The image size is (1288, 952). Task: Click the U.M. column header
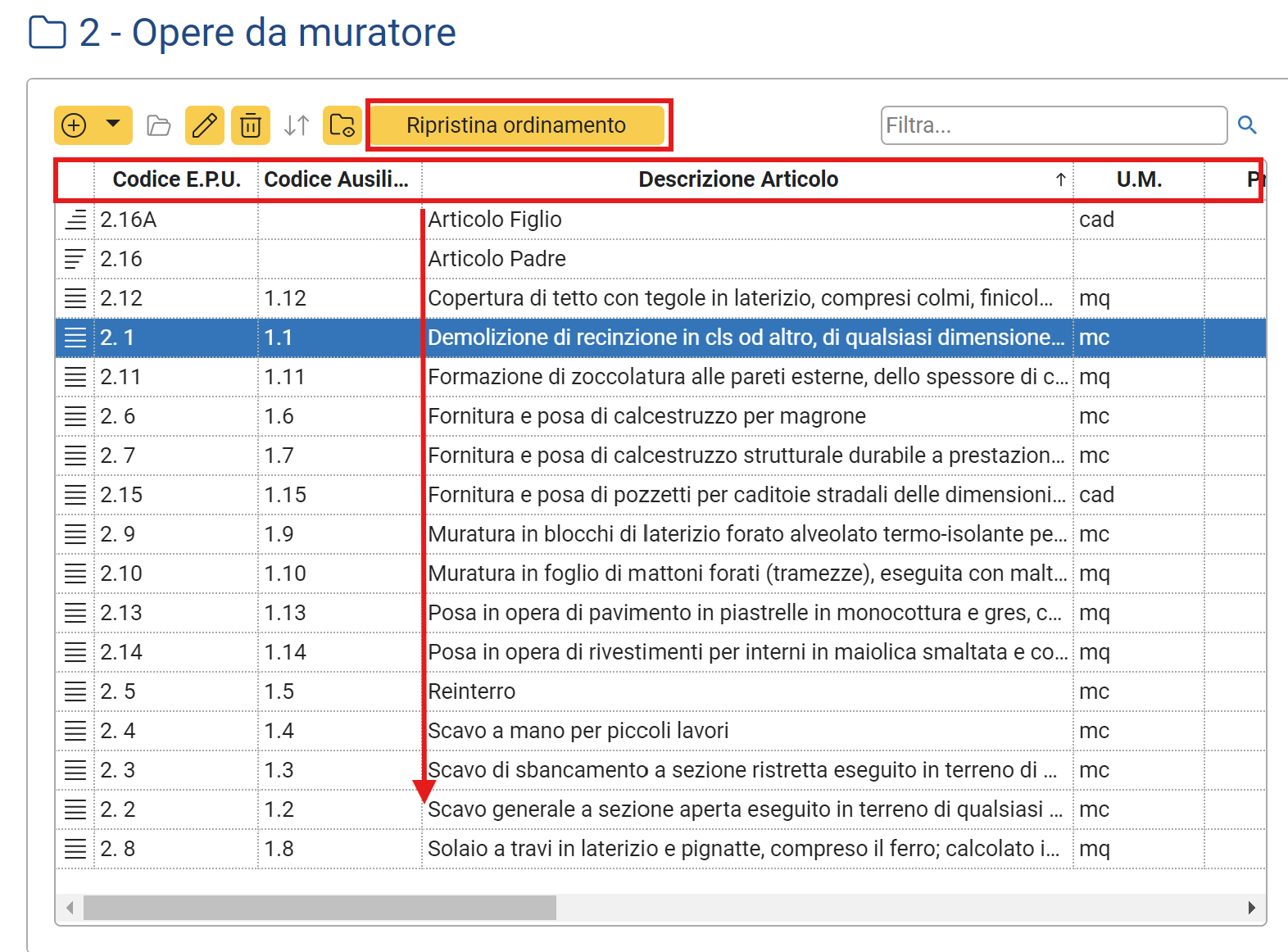[1138, 179]
